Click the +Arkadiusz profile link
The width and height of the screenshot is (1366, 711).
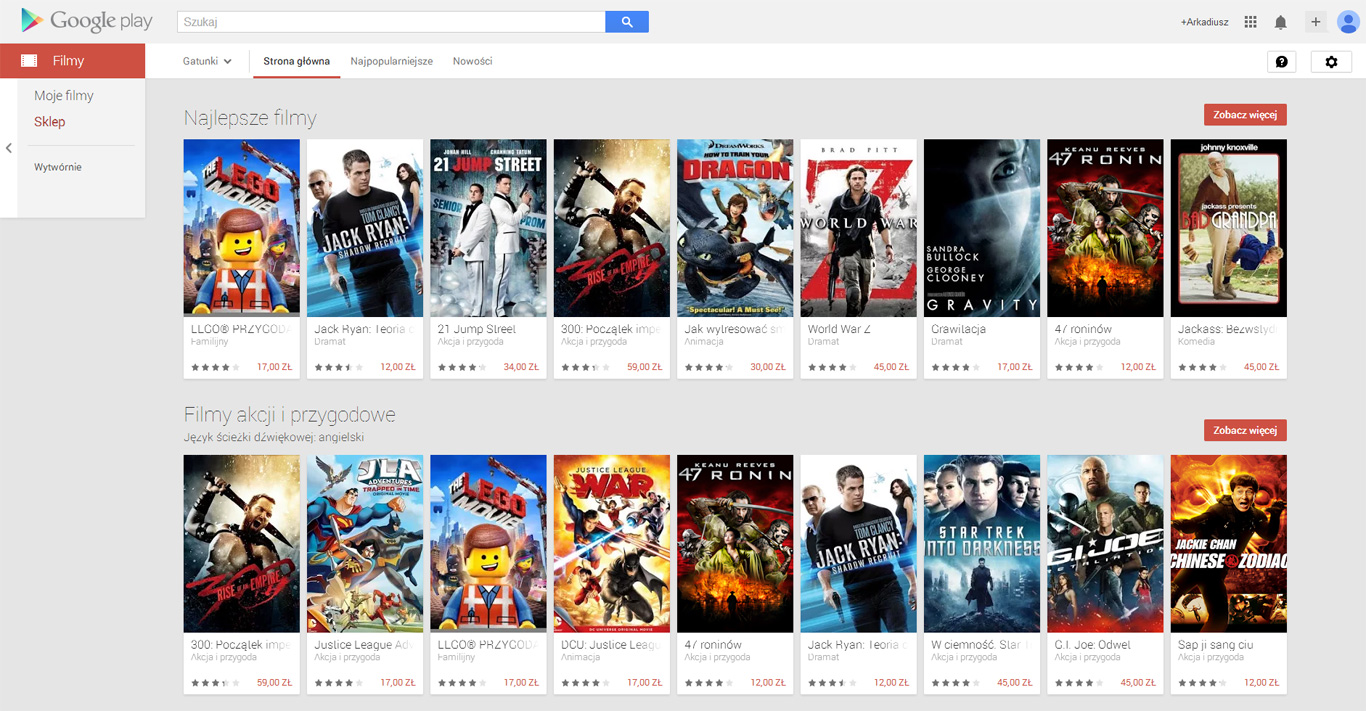(1204, 22)
